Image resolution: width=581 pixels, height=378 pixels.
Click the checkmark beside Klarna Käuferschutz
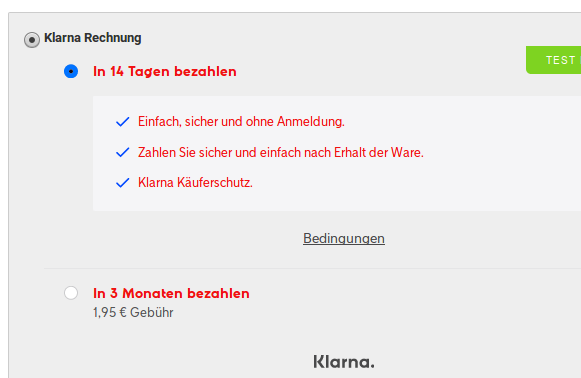(x=123, y=183)
